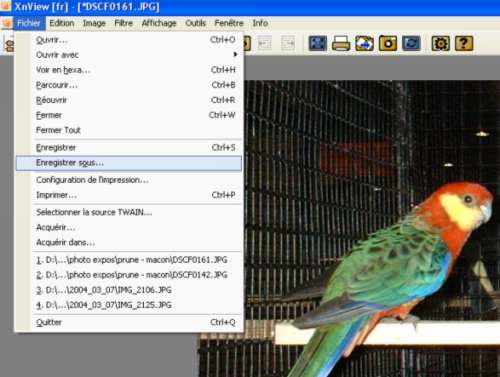
Task: Click the blue refresh-arrows toolbar icon
Action: coord(411,43)
